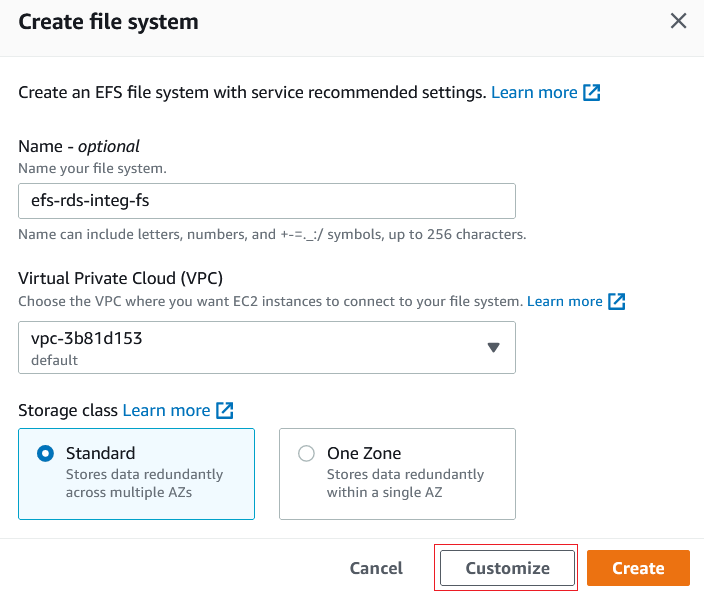Select vpc-3b81d153 text in VPC combo box
Viewport: 704px width, 593px height.
[x=87, y=338]
